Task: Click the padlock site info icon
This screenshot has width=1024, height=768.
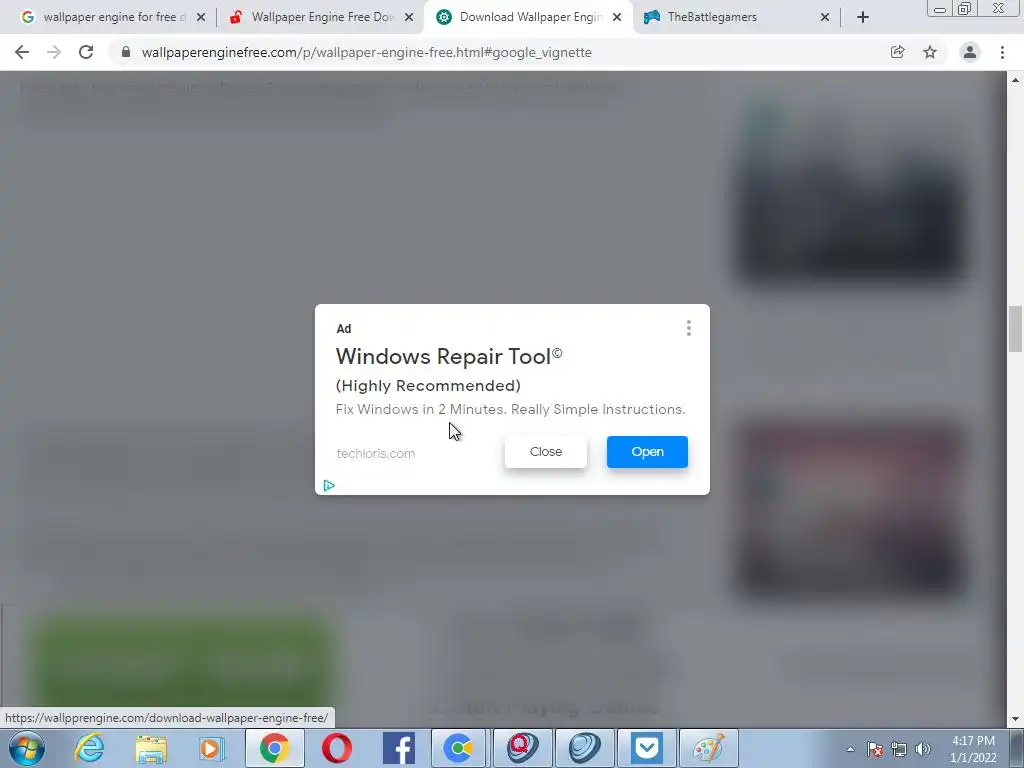Action: (126, 52)
